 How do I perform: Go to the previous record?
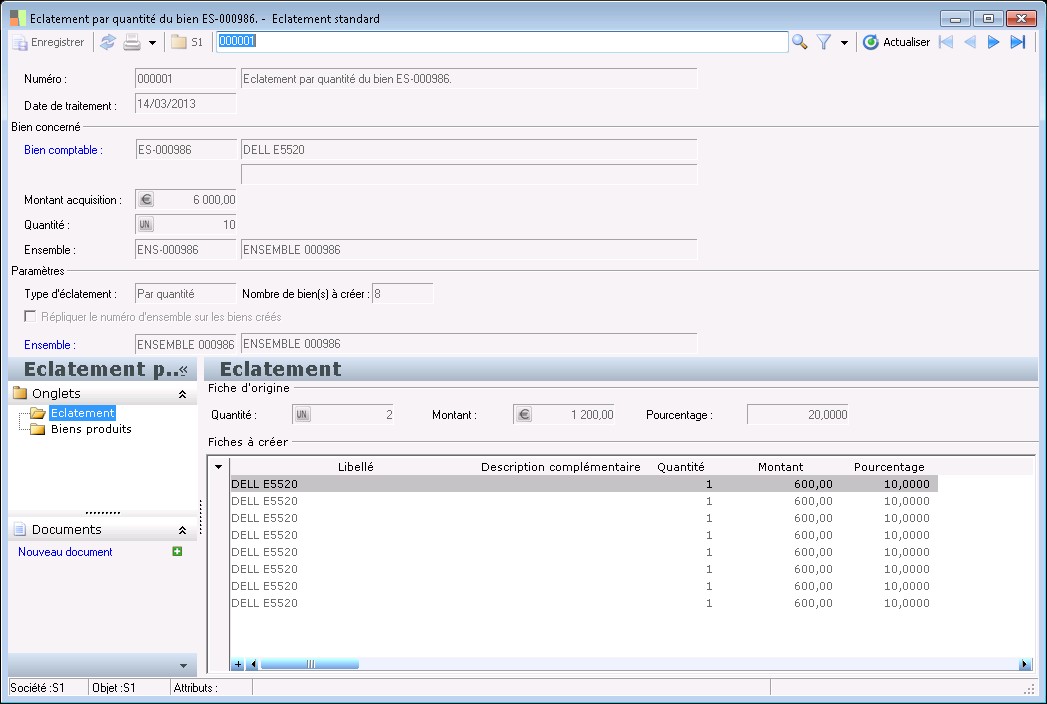click(x=969, y=42)
